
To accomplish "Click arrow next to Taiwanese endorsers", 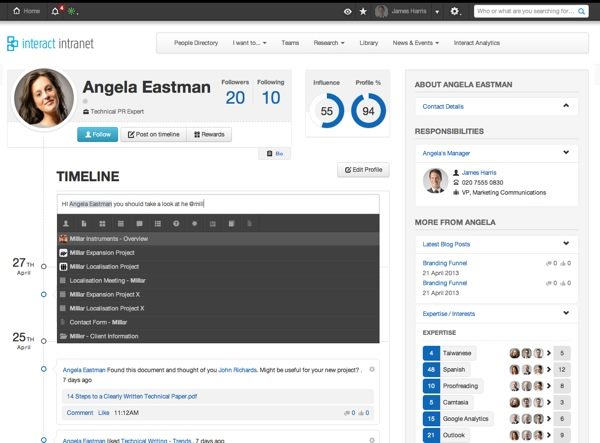I will [549, 353].
